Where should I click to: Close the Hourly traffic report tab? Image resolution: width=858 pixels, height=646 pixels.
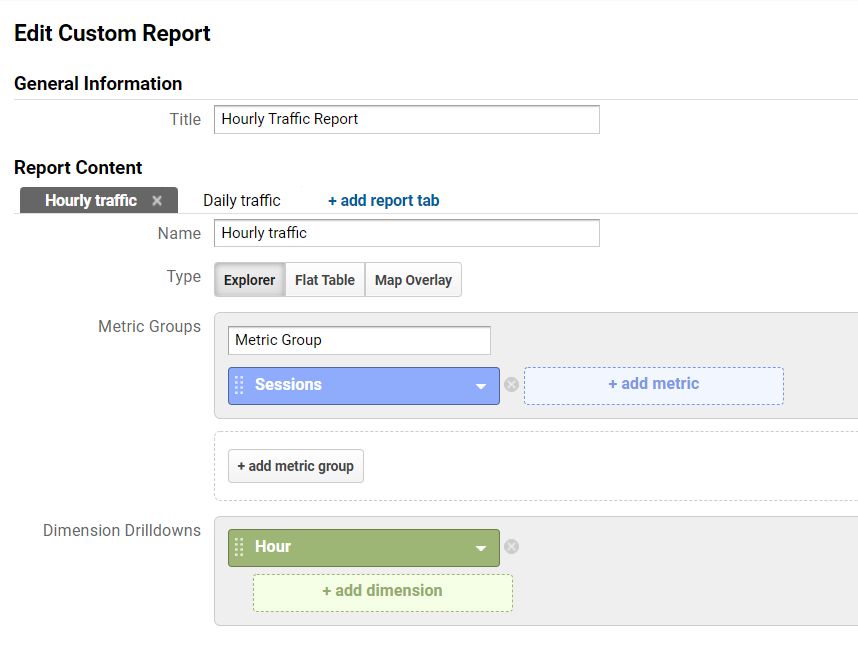point(157,200)
